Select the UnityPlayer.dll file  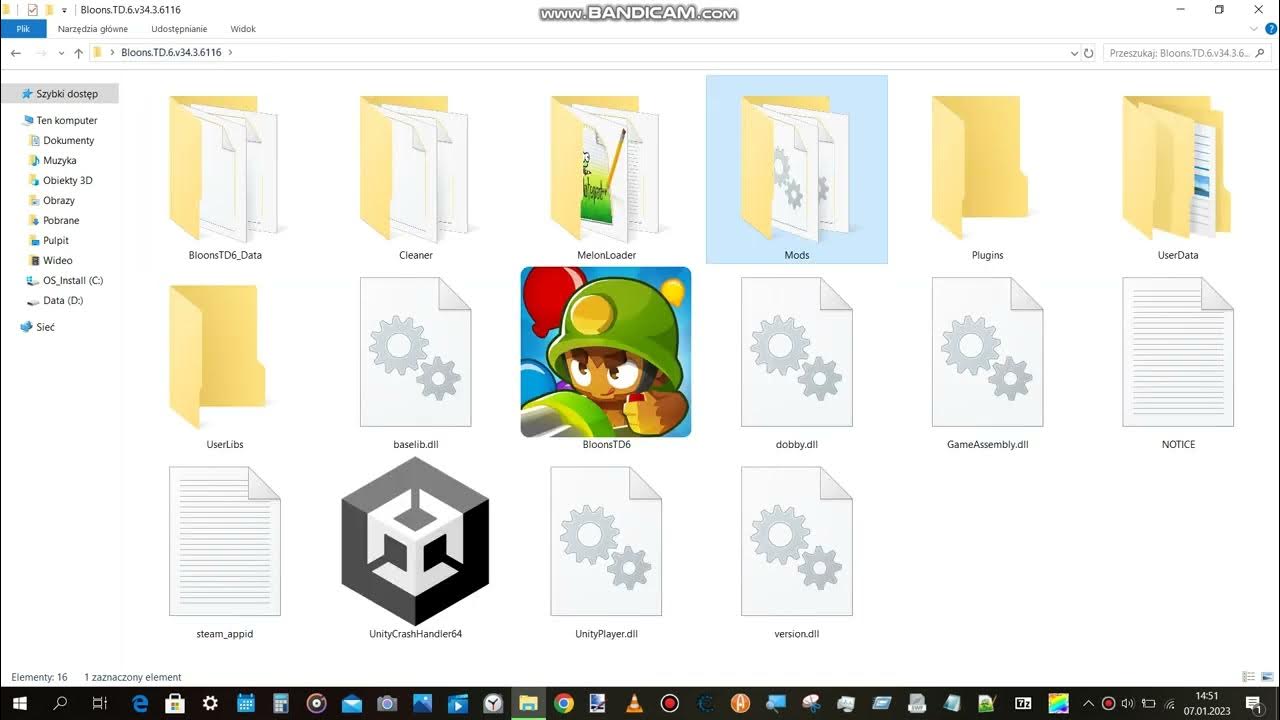(x=606, y=552)
